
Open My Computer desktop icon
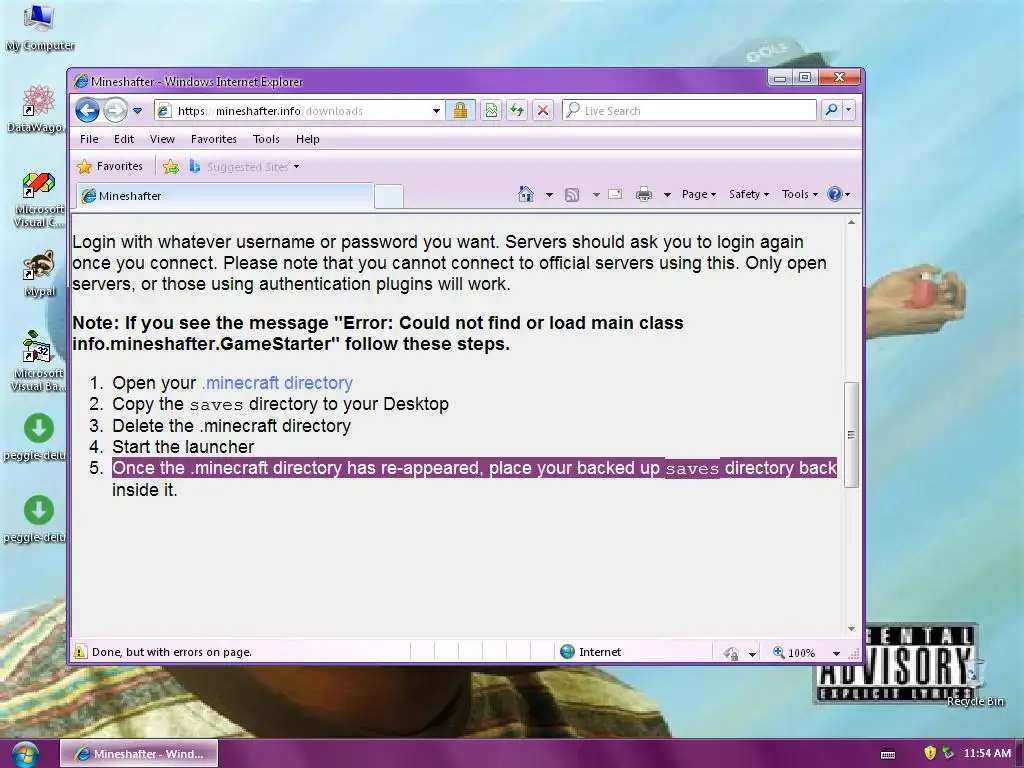[x=39, y=27]
